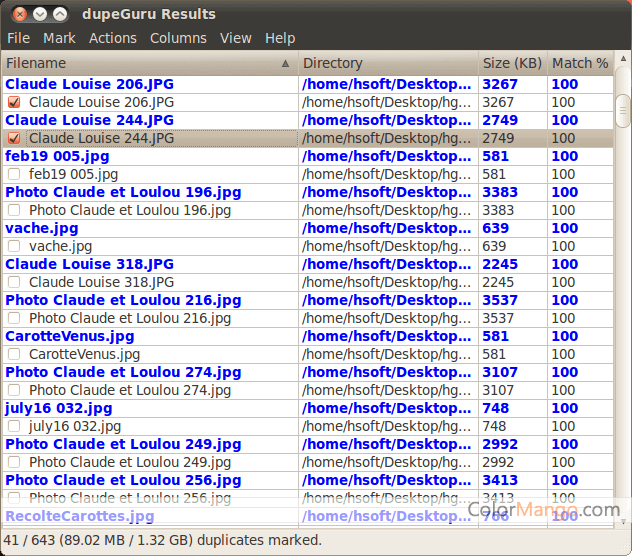
Task: Open the Actions menu
Action: point(113,38)
